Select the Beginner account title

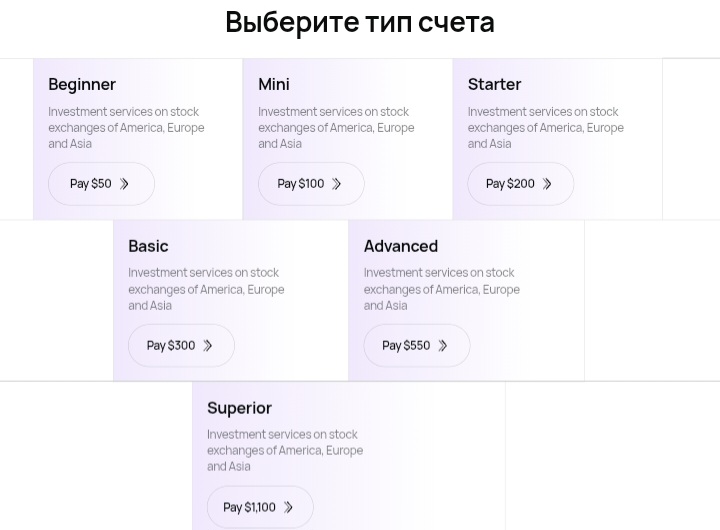82,84
